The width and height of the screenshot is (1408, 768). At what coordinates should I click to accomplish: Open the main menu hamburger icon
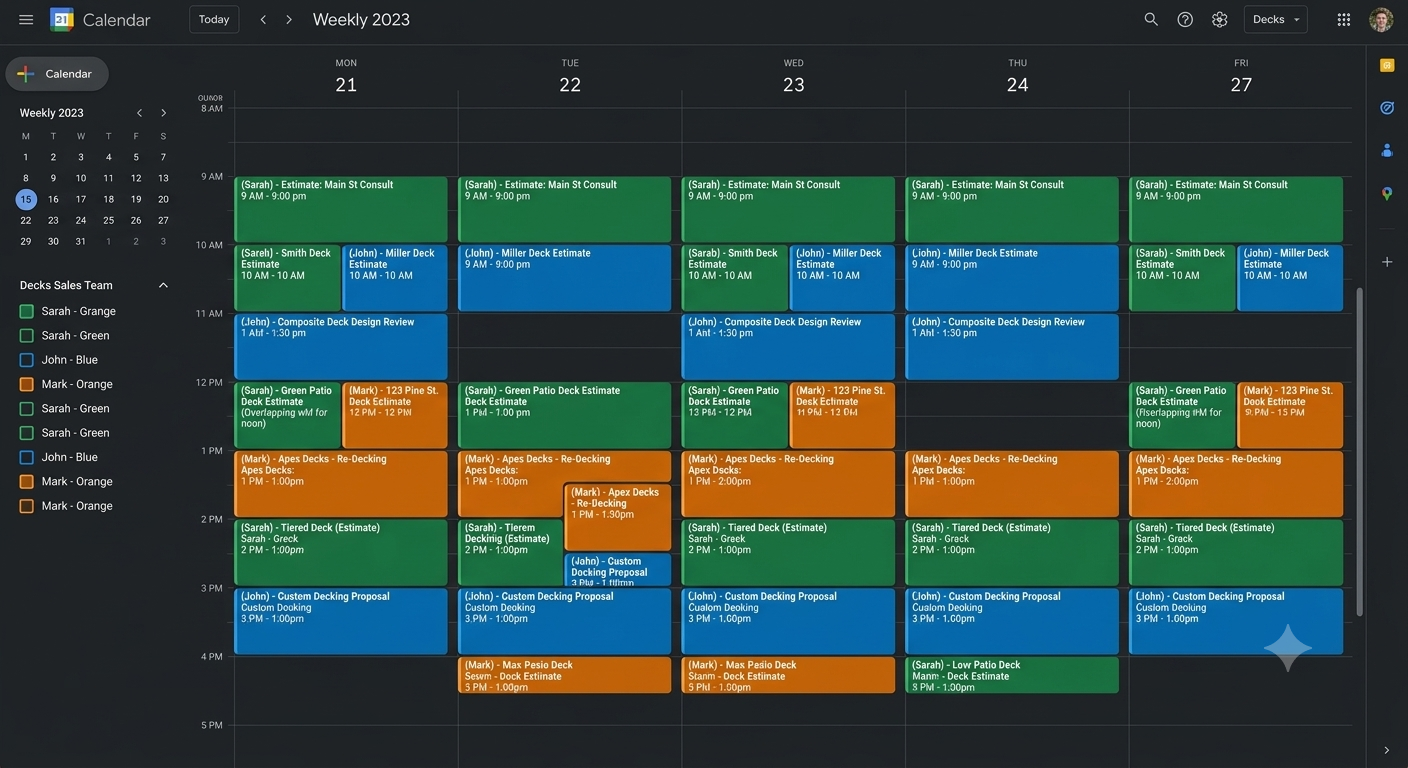pyautogui.click(x=26, y=20)
